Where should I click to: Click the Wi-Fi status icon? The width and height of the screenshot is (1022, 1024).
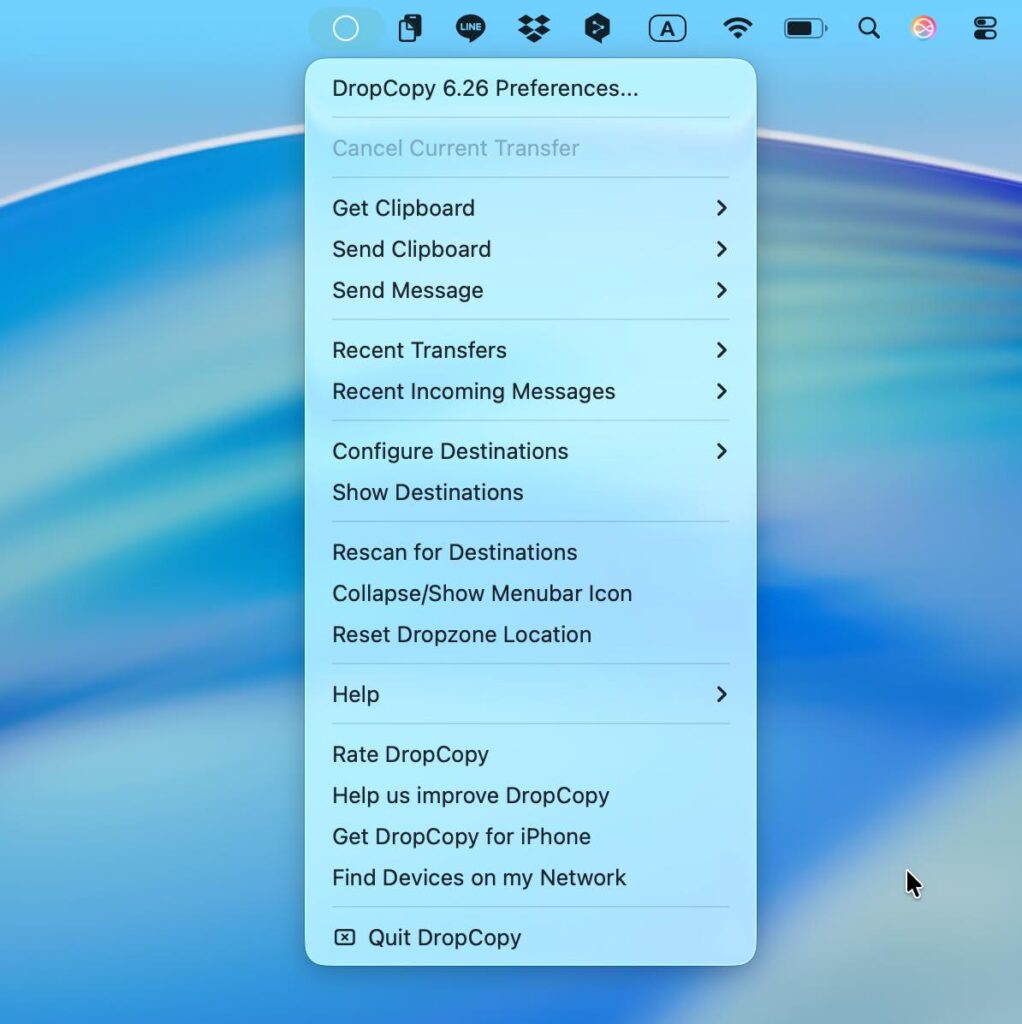click(737, 28)
